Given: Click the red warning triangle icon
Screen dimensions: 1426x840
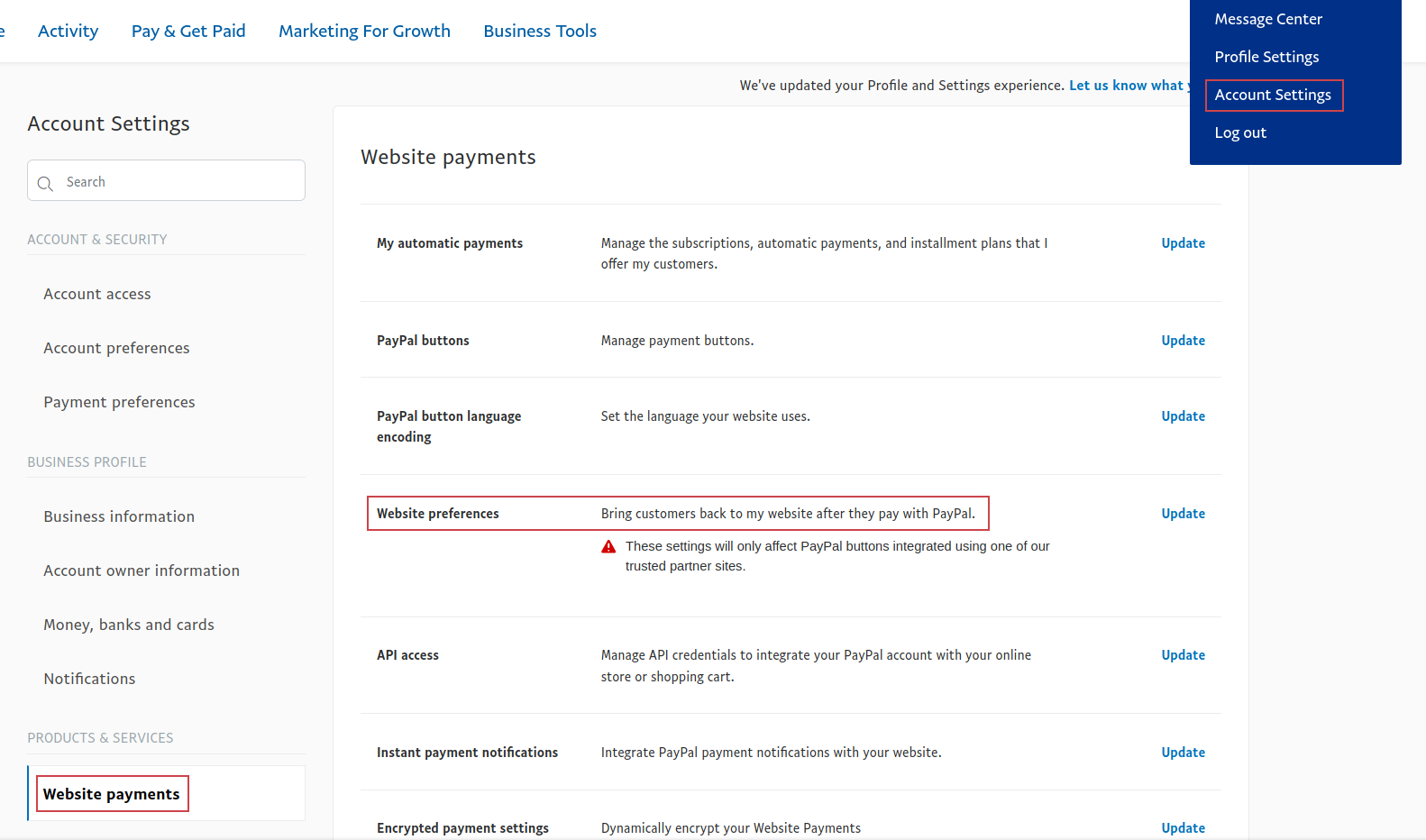Looking at the screenshot, I should click(608, 546).
